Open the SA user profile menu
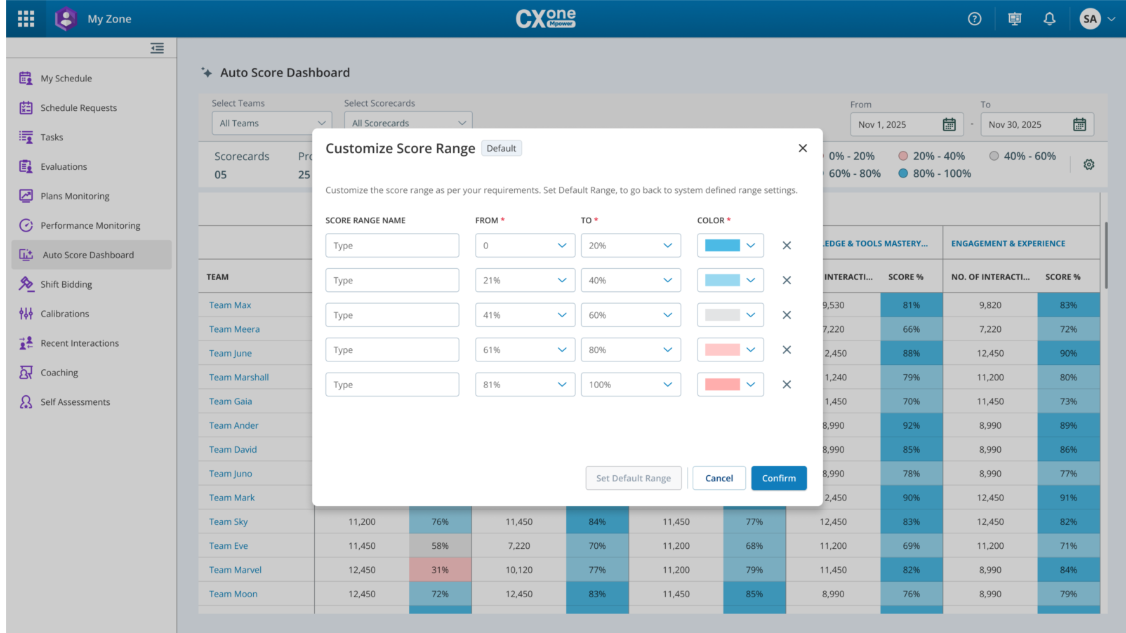Image resolution: width=1126 pixels, height=633 pixels. [1097, 19]
